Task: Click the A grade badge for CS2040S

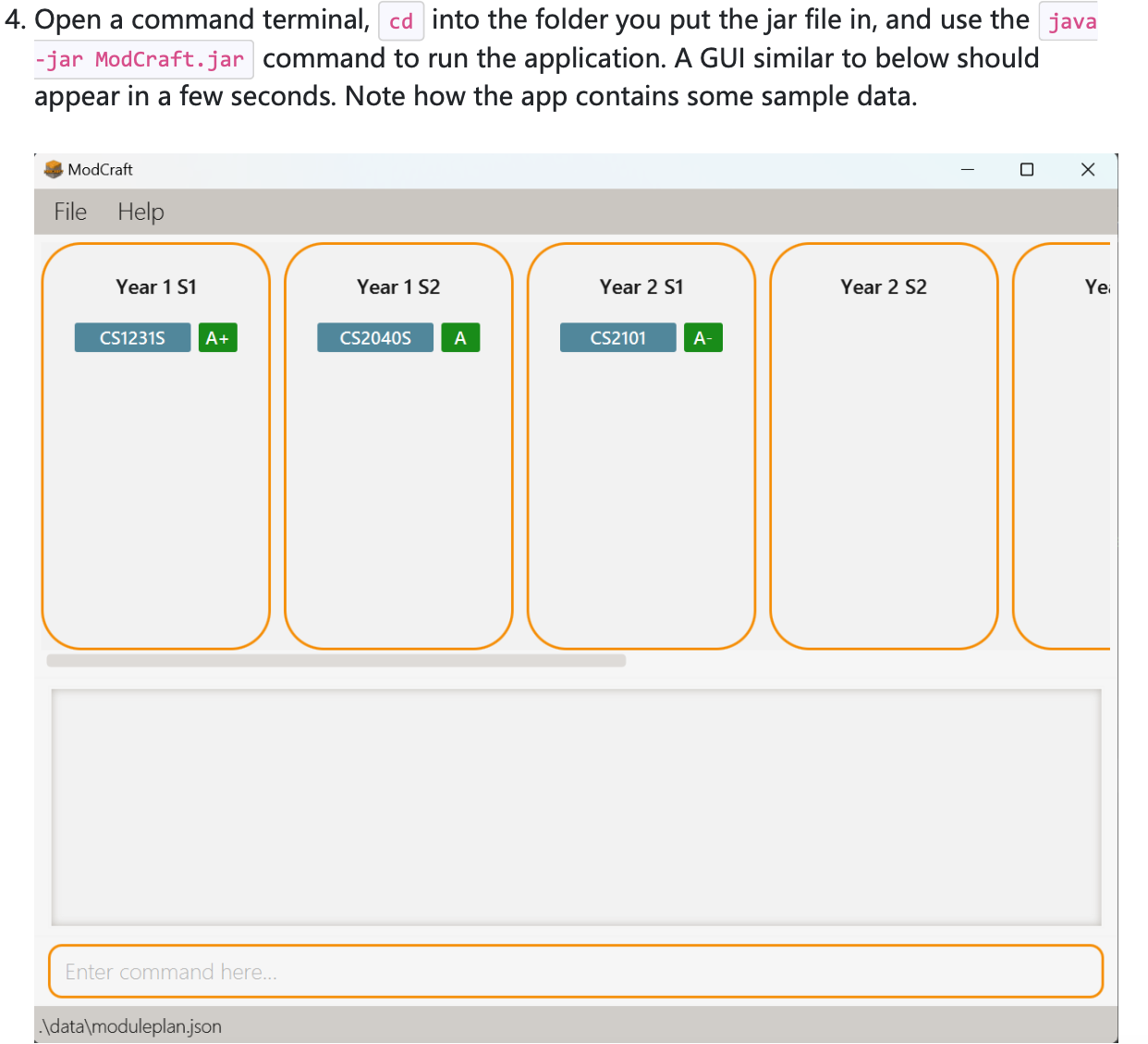Action: click(x=460, y=337)
